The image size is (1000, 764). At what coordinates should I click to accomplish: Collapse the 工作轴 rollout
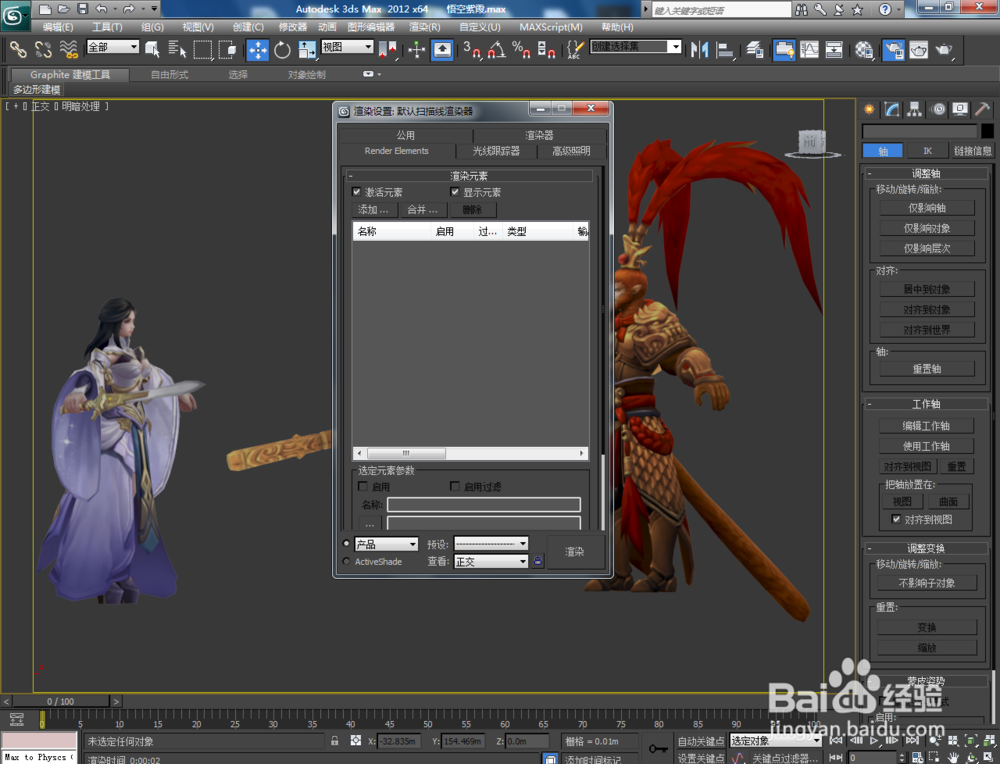click(925, 404)
